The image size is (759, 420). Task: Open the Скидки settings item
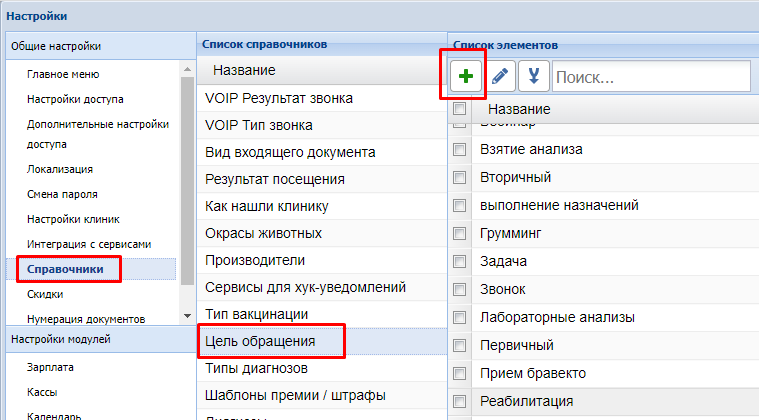tap(45, 295)
